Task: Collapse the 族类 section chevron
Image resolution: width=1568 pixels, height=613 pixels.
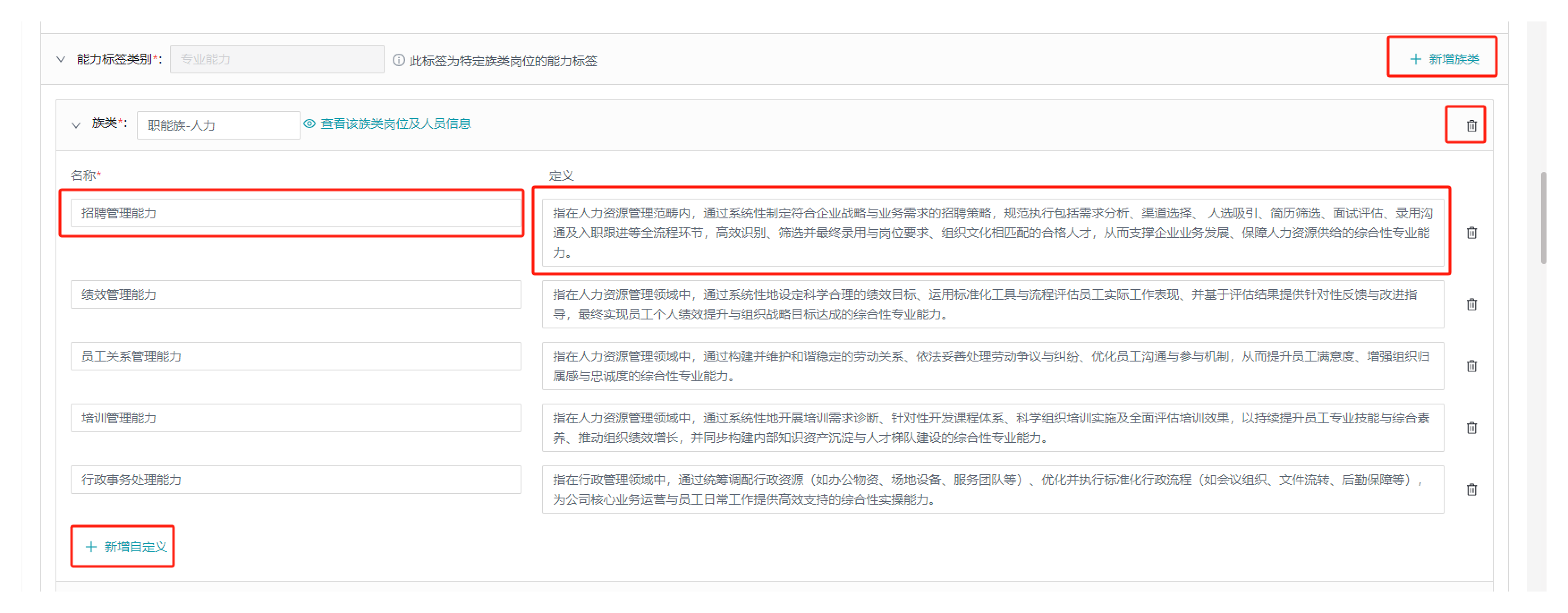Action: (76, 125)
